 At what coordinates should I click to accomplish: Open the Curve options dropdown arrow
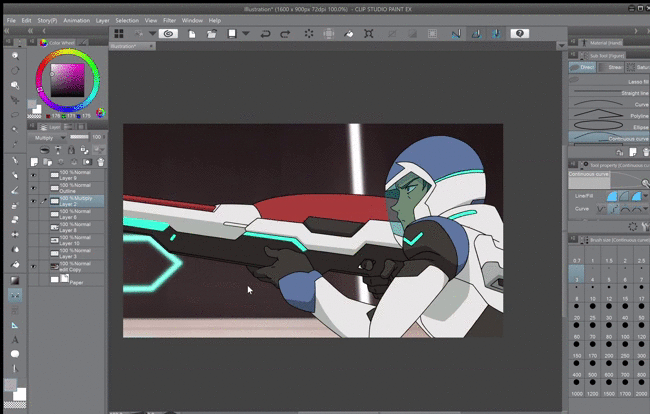(646, 209)
